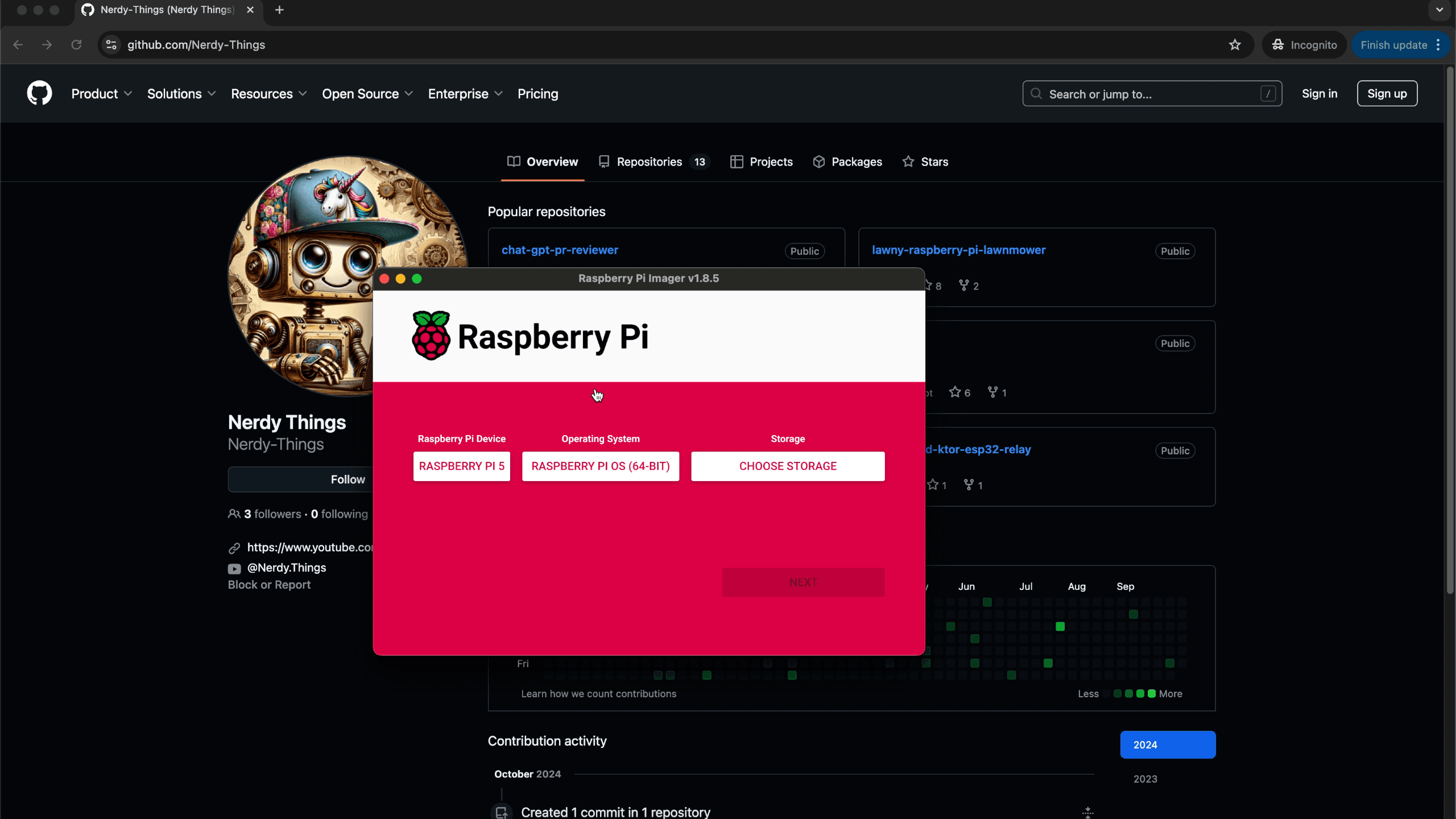Open the search magnifier field
Screen dimensions: 1456x819
(1036, 93)
